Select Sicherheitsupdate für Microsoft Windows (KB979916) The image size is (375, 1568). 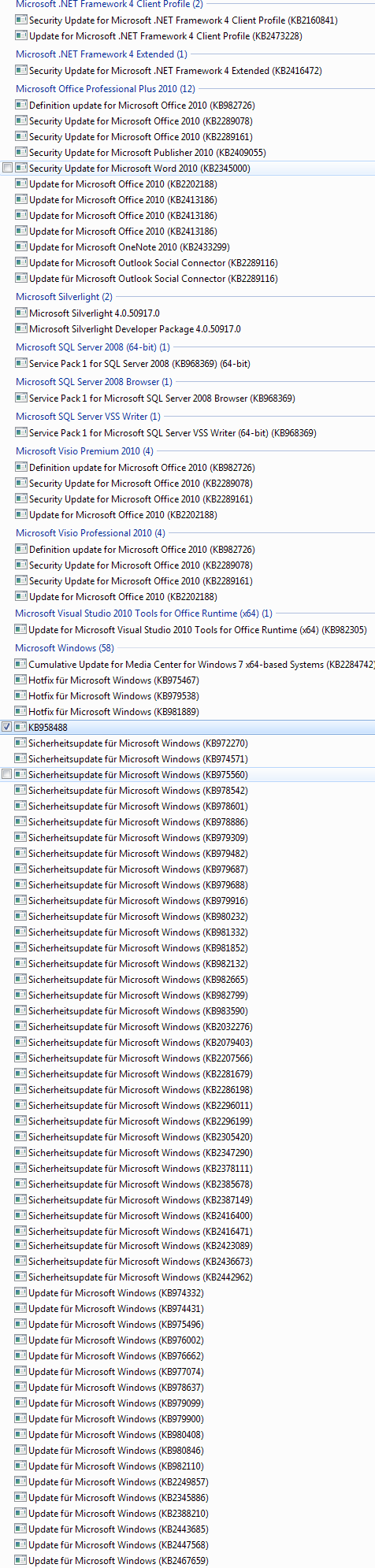click(x=138, y=901)
